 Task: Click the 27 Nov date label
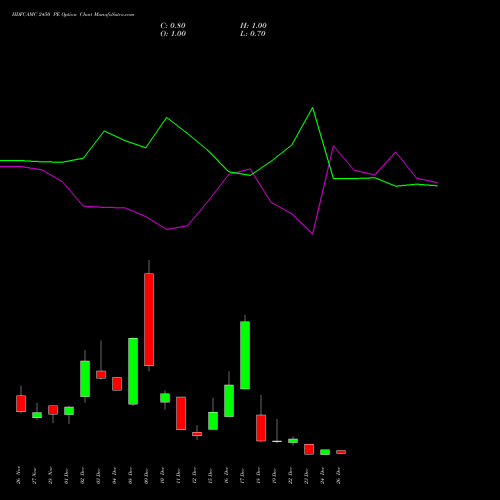[34, 475]
